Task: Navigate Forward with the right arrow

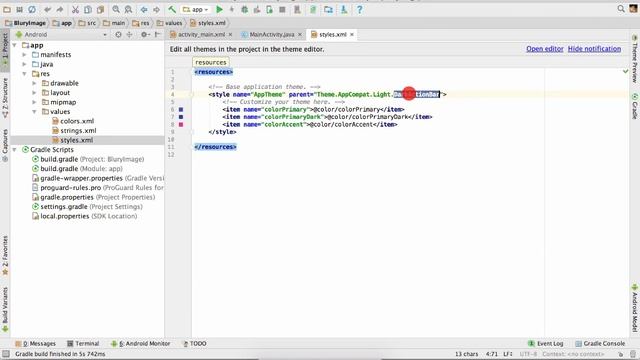Action: [156, 9]
